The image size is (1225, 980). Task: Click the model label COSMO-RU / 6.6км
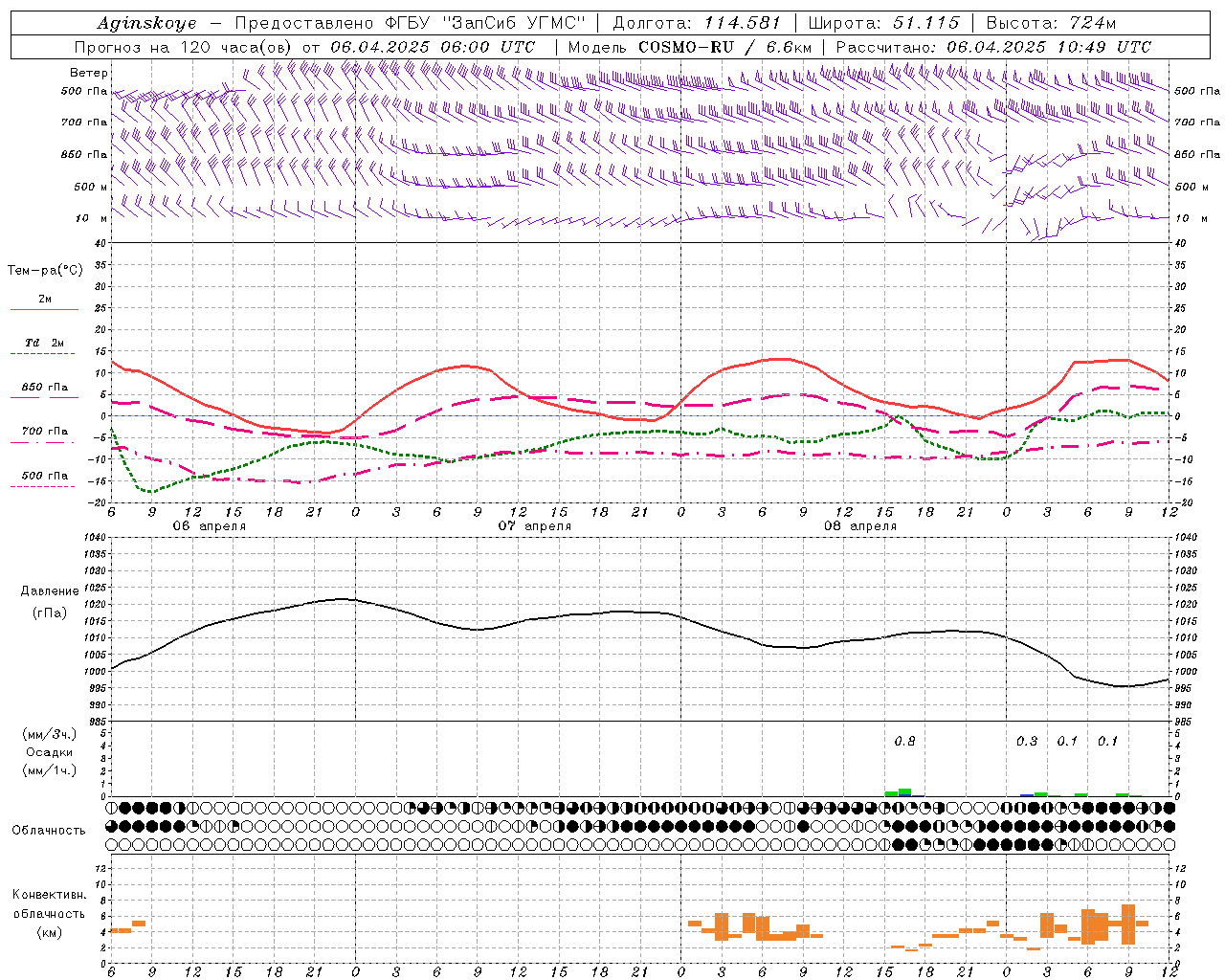[x=724, y=47]
